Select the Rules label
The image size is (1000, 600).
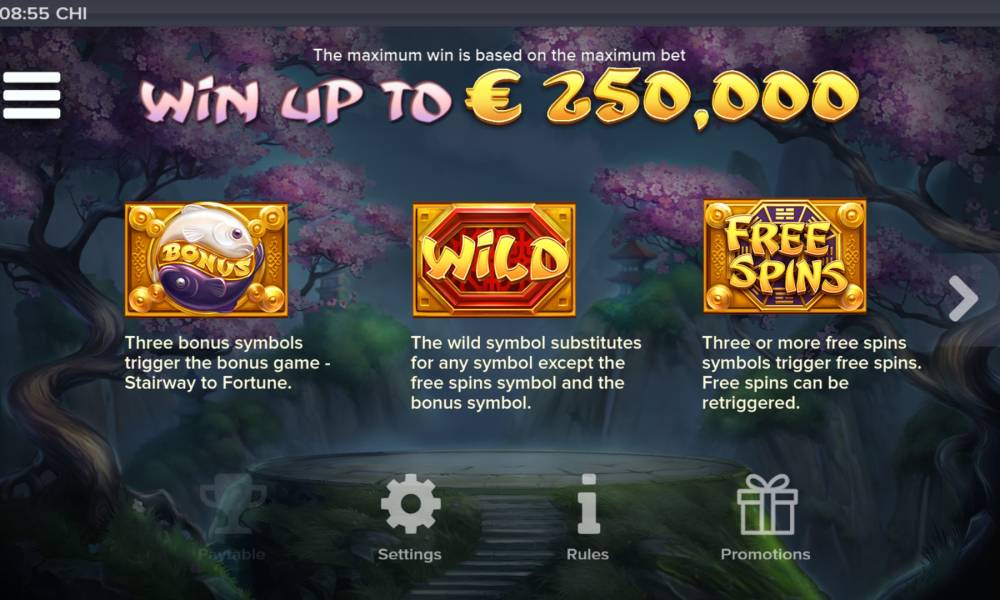[x=587, y=554]
